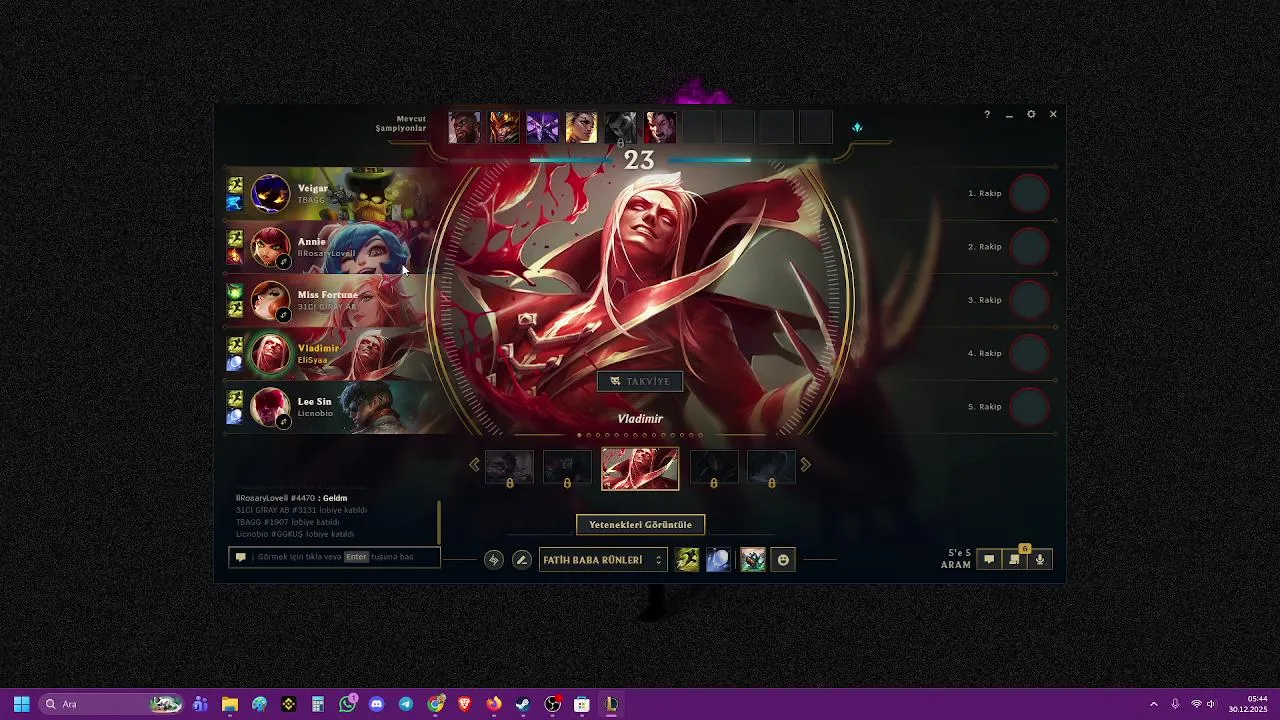Pick the first bench champion portrait
The height and width of the screenshot is (720, 1280).
tap(464, 127)
